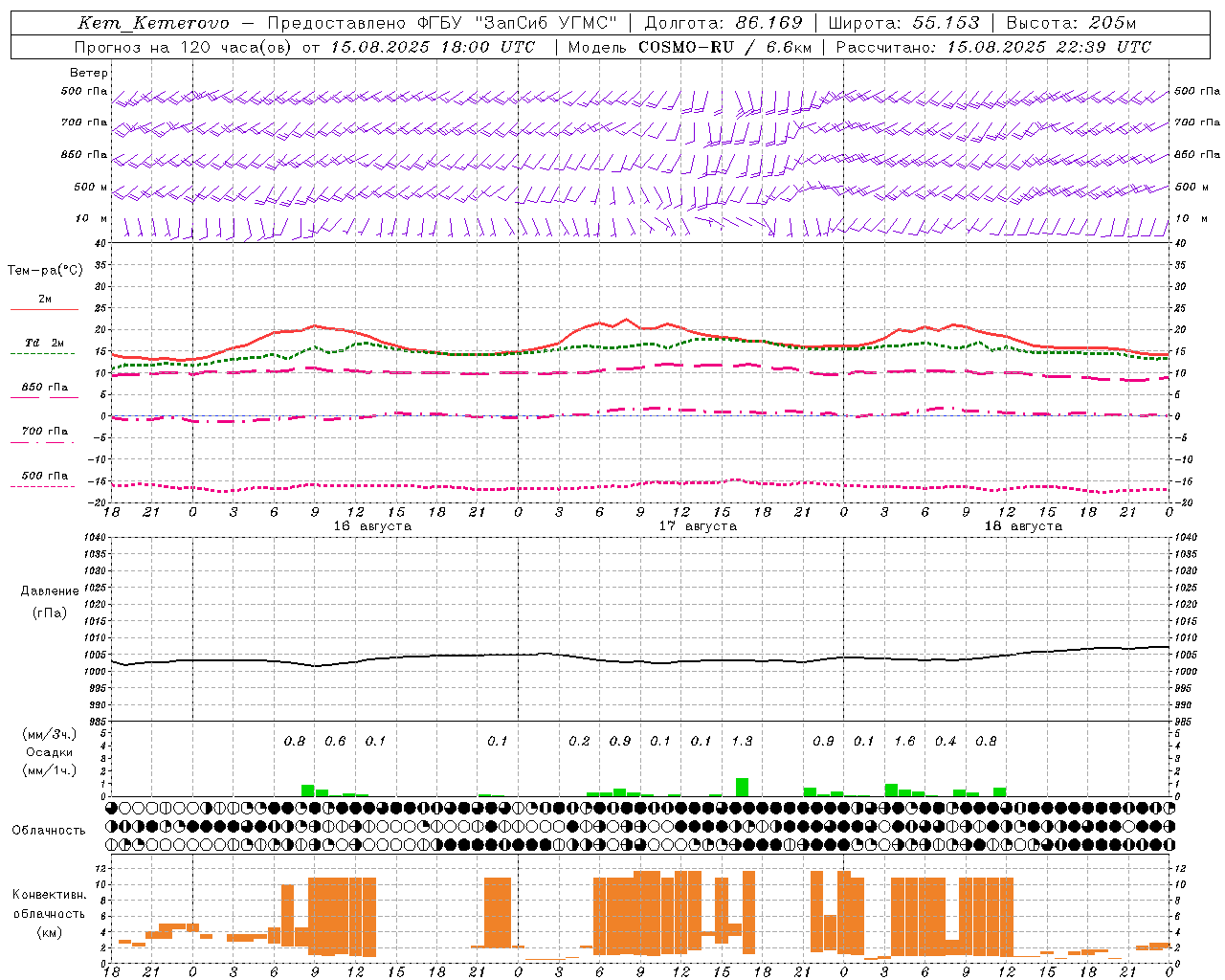Select the 'Td 2м' dew point legend label
This screenshot has width=1225, height=980.
point(45,343)
